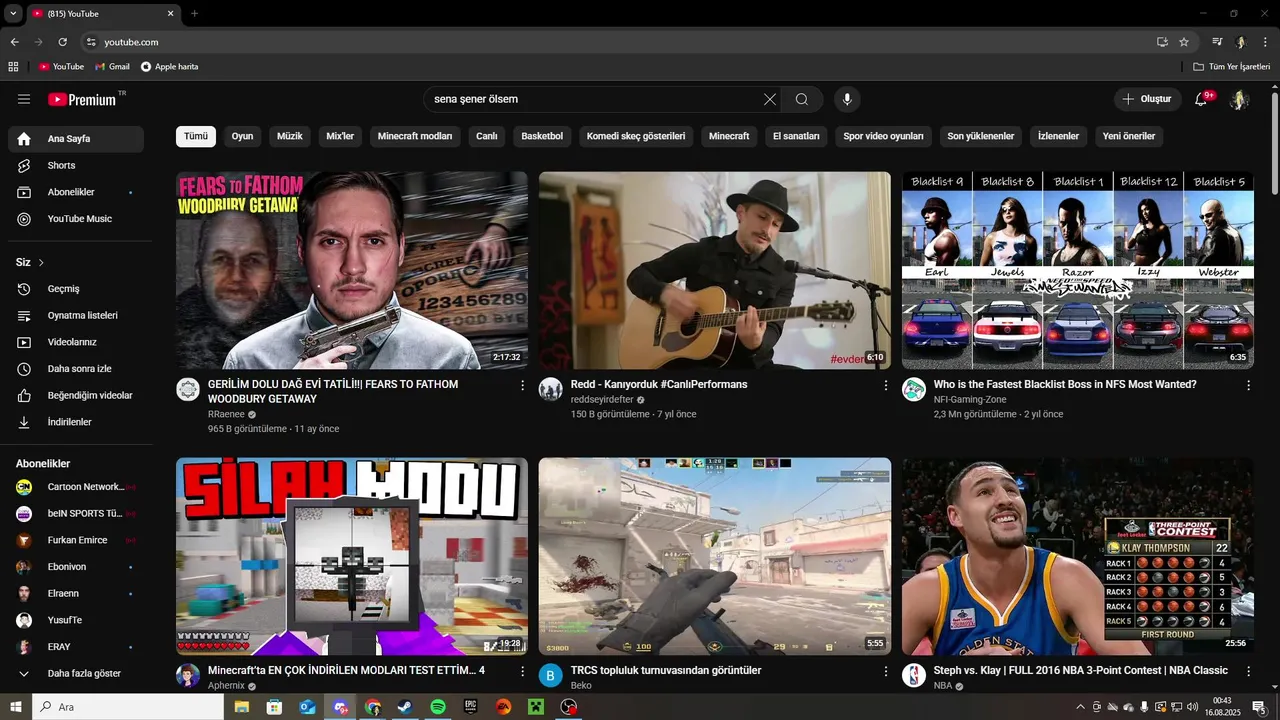Click the youtube.com address bar
The height and width of the screenshot is (720, 1280).
click(620, 42)
